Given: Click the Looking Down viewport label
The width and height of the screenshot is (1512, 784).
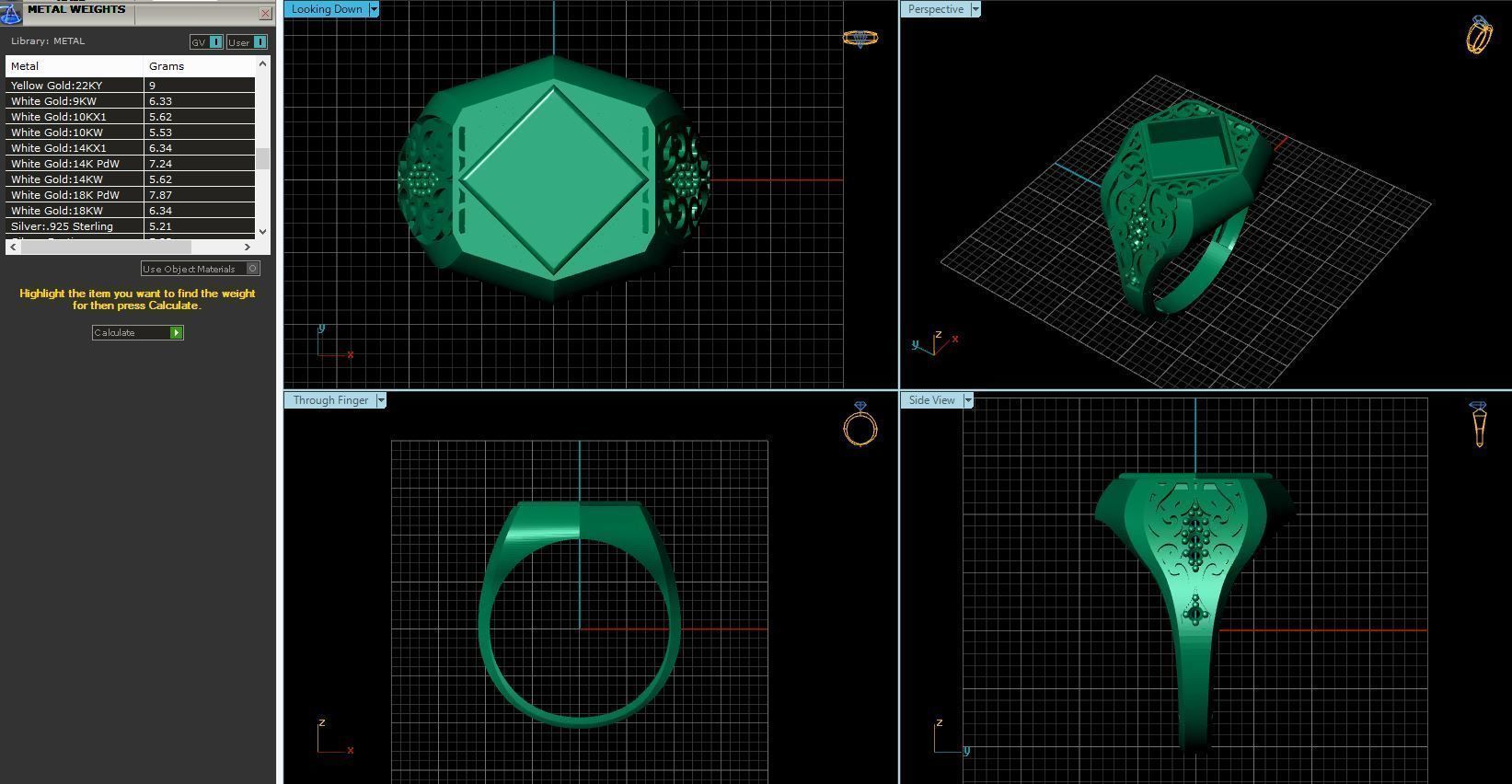Looking at the screenshot, I should [327, 9].
